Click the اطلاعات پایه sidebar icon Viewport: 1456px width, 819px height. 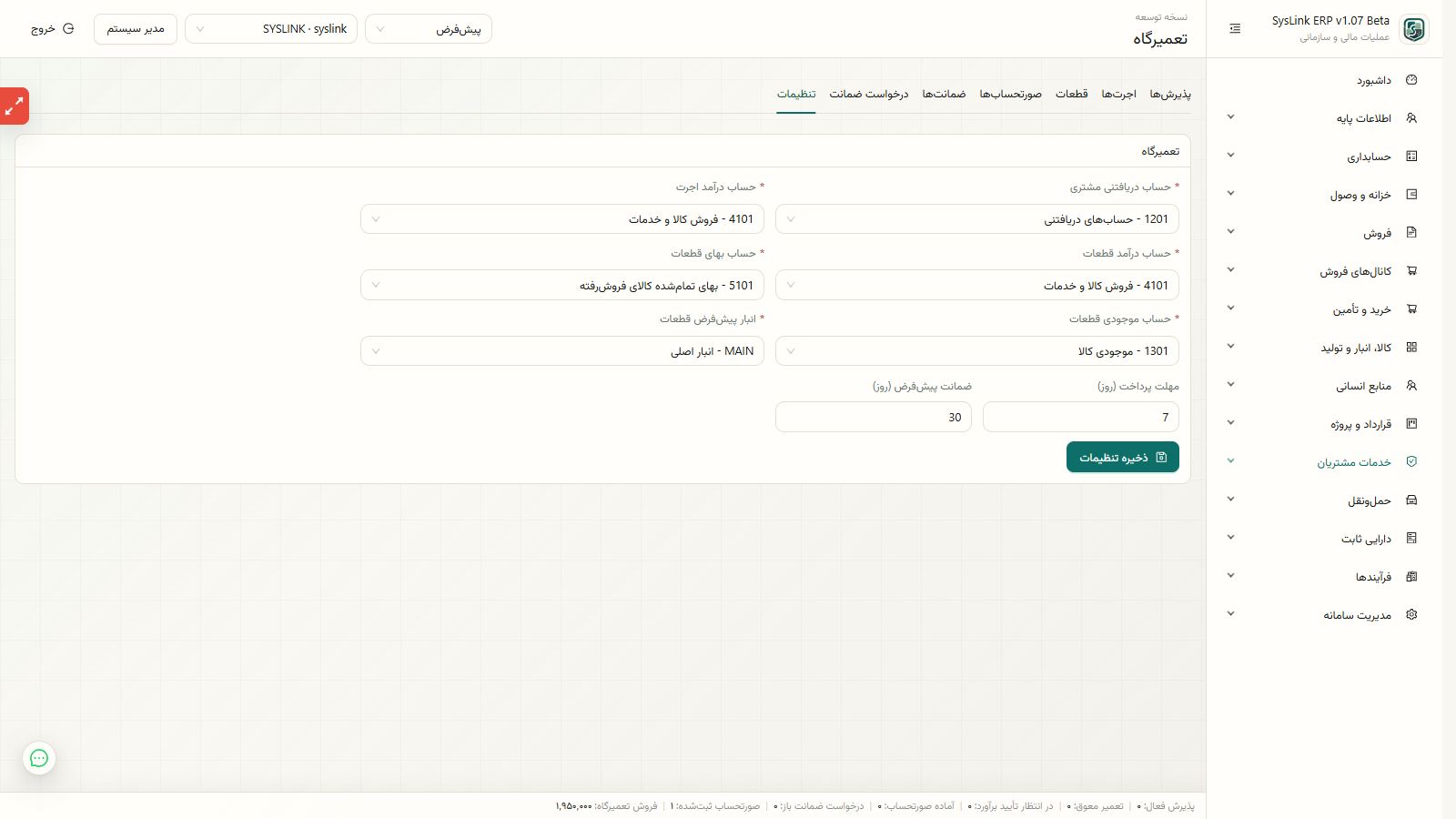click(x=1411, y=118)
